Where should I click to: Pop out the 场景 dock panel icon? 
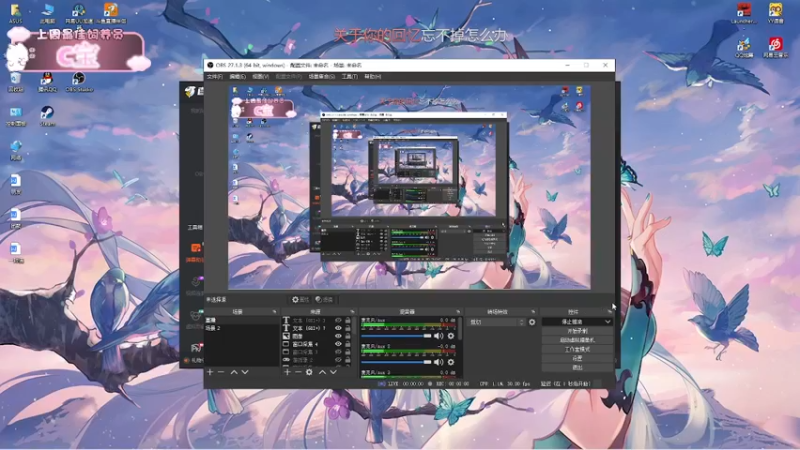pyautogui.click(x=274, y=312)
